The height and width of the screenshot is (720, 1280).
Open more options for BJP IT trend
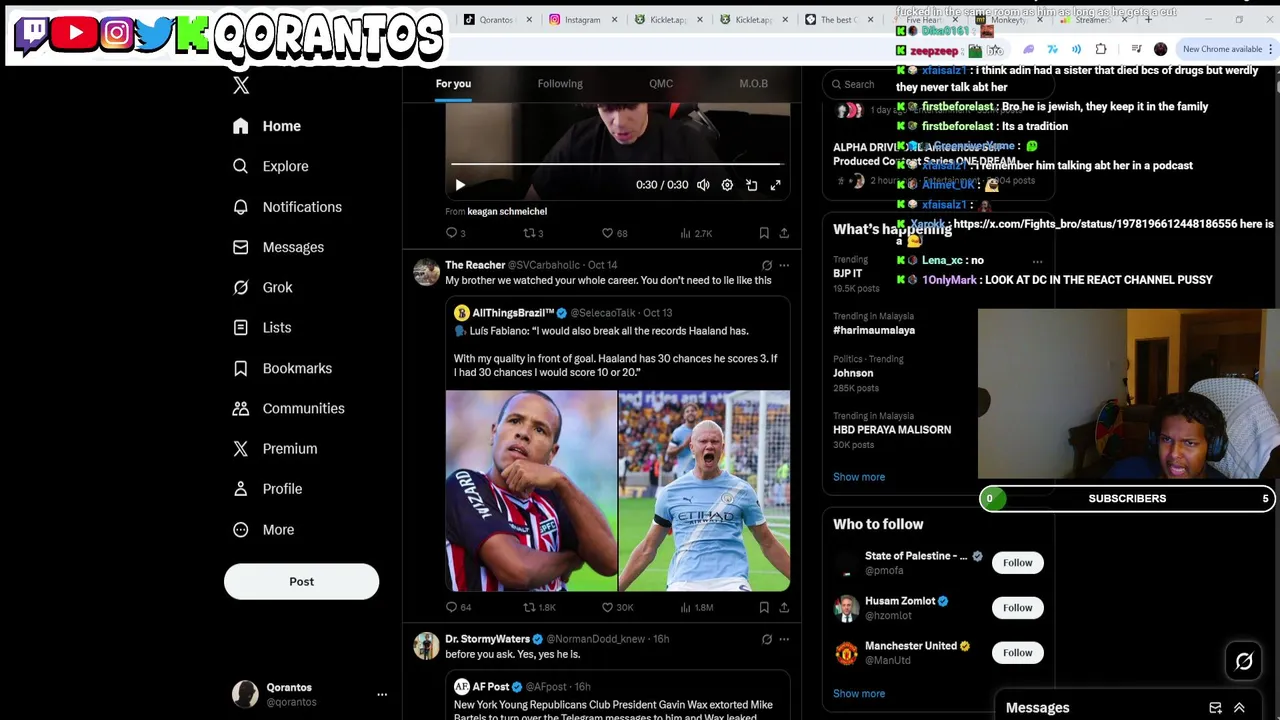pos(1037,262)
